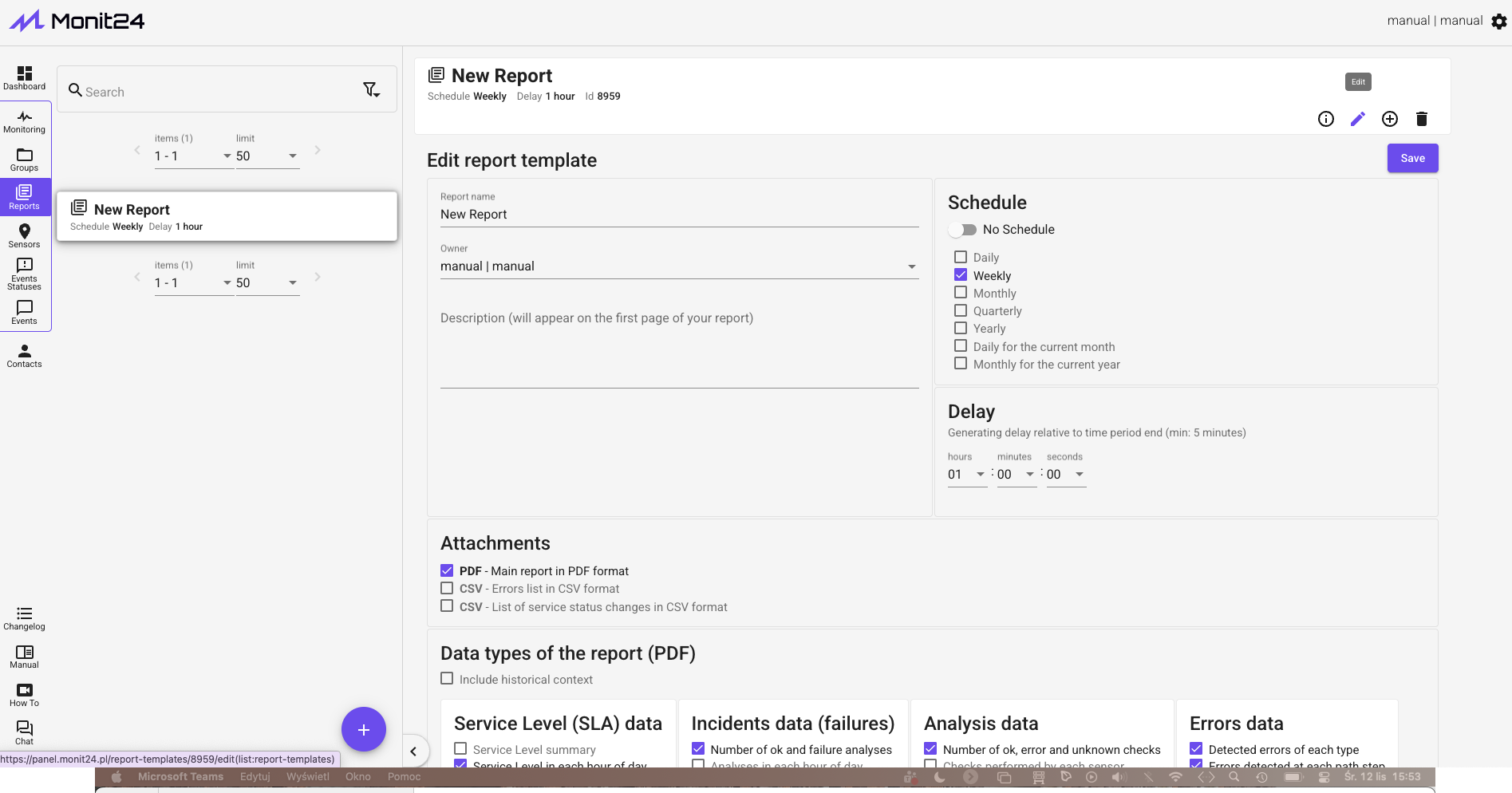
Task: Open the search filter icon
Action: click(x=371, y=90)
